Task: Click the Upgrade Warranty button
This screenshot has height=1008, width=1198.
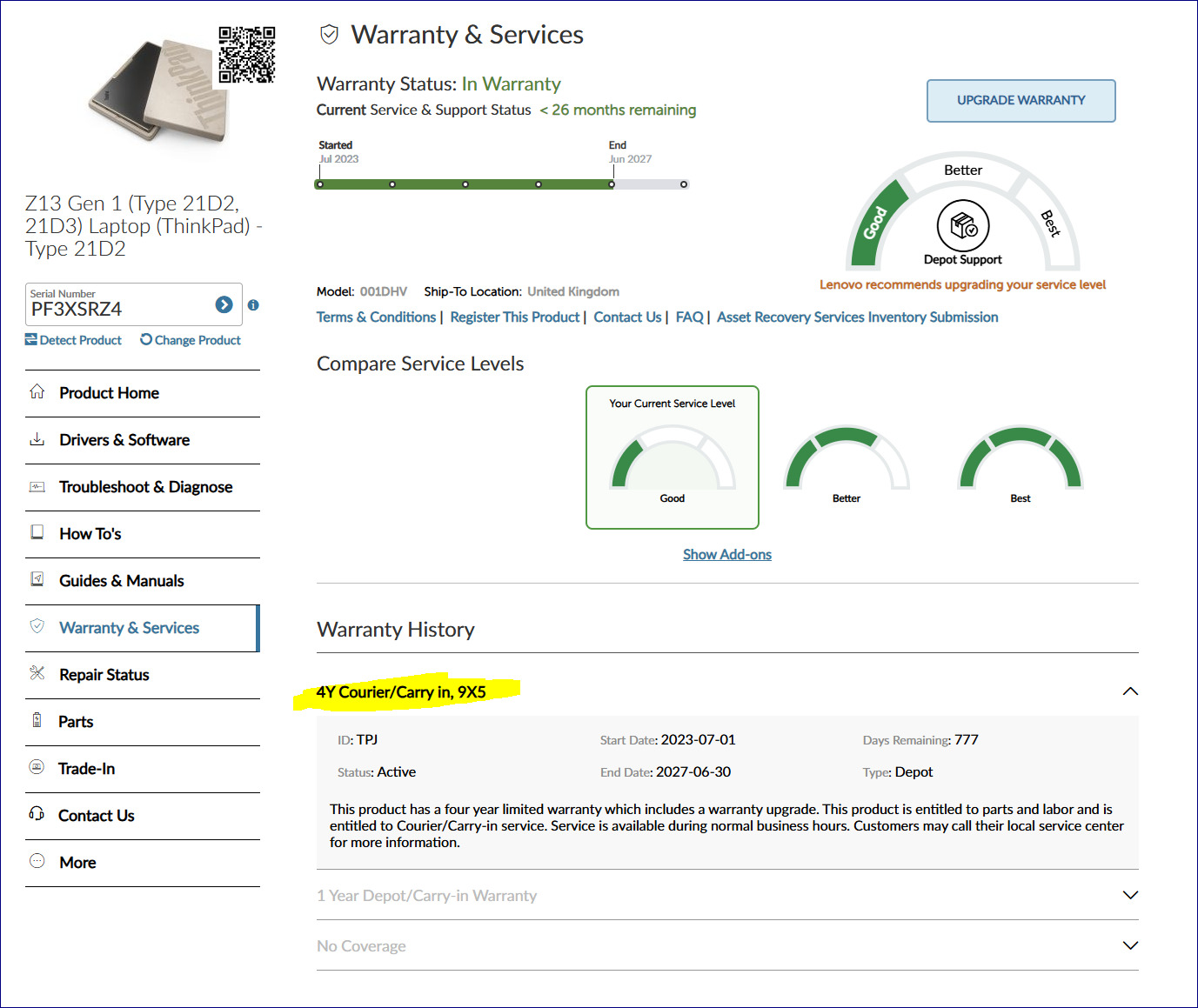Action: coord(1021,101)
